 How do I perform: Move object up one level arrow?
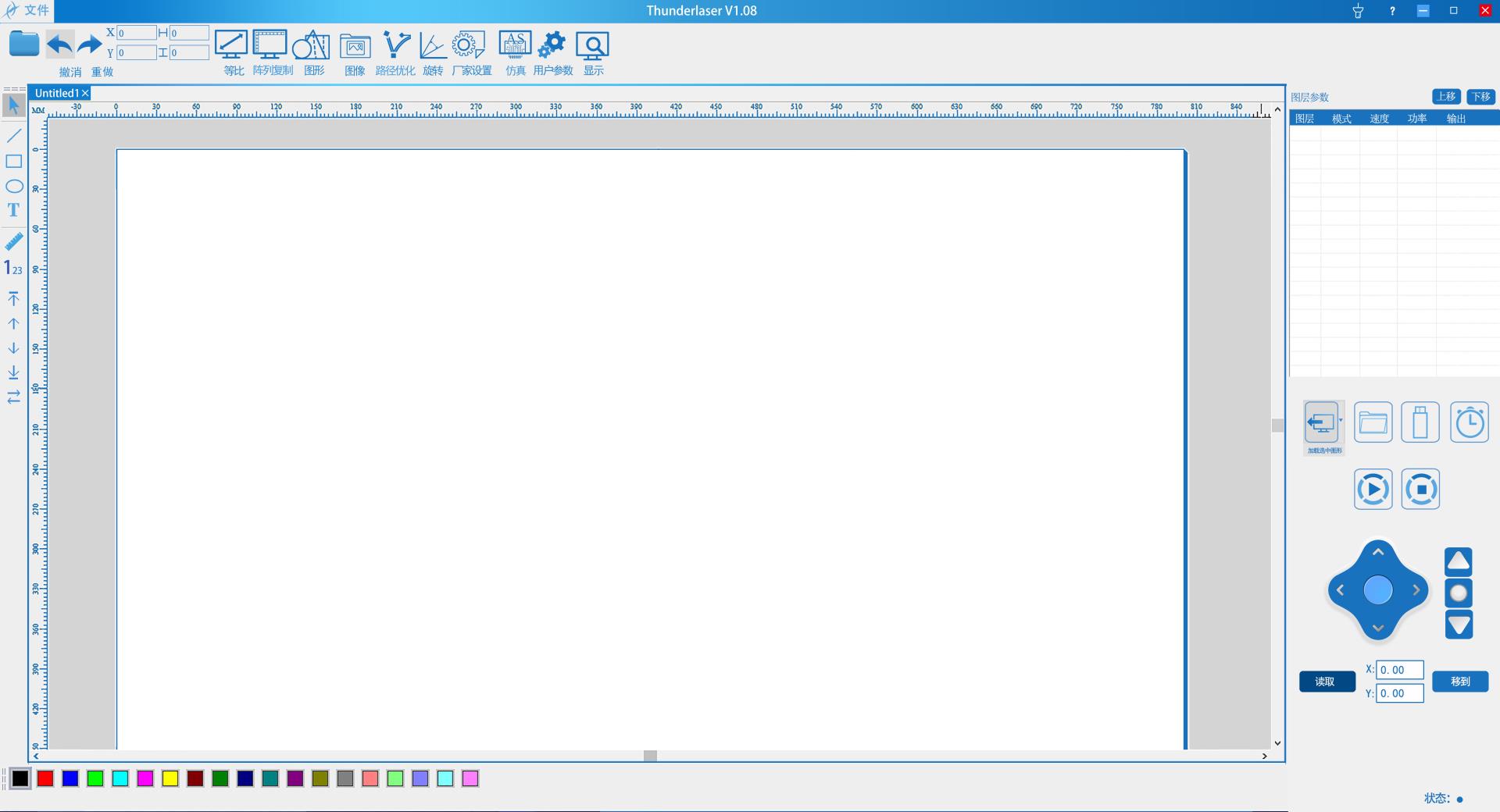point(13,323)
